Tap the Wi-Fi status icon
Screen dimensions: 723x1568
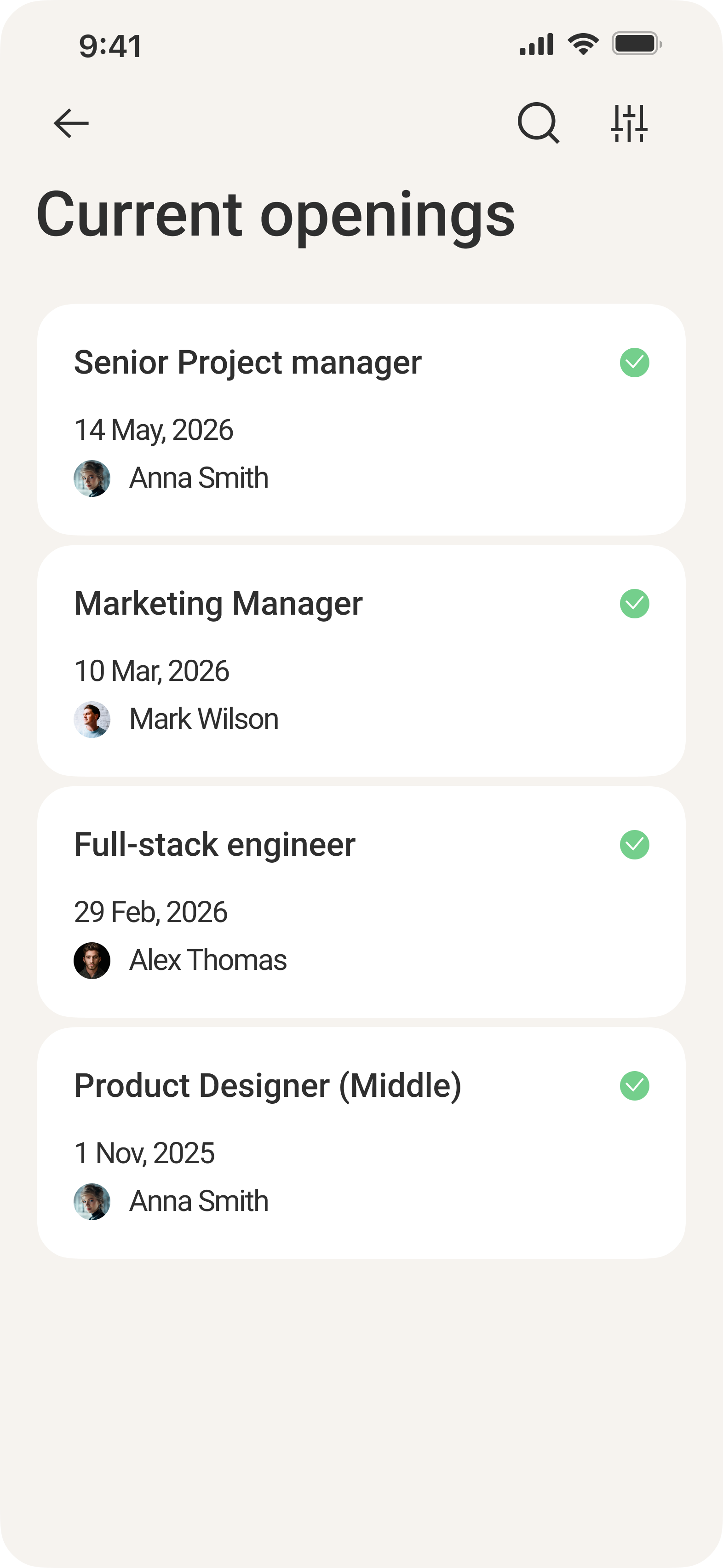click(x=583, y=44)
